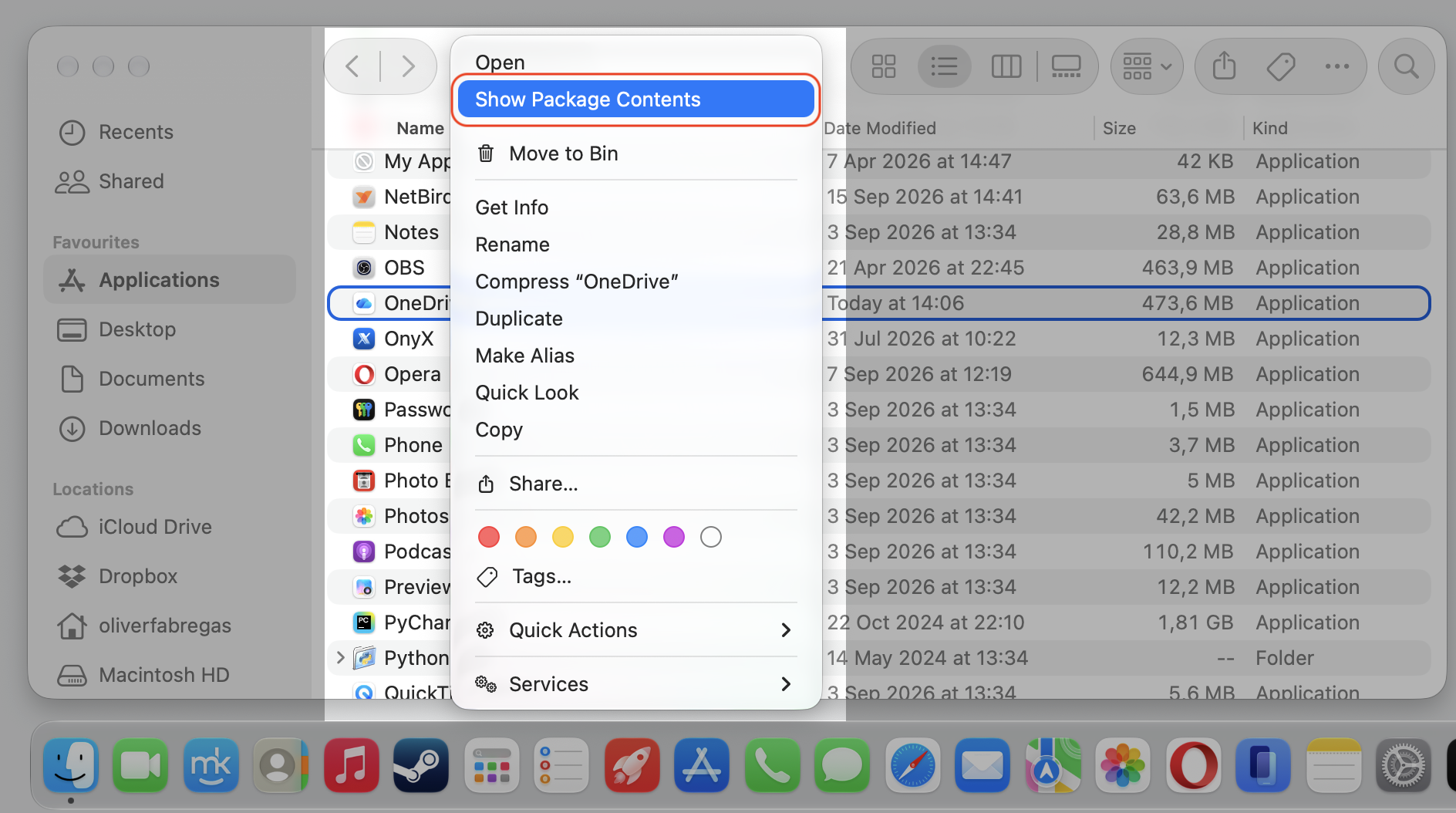
Task: Apply the blue tag color
Action: (x=637, y=537)
